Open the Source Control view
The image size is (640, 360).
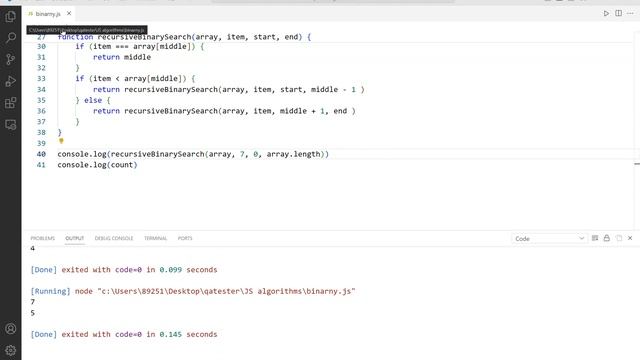click(11, 60)
